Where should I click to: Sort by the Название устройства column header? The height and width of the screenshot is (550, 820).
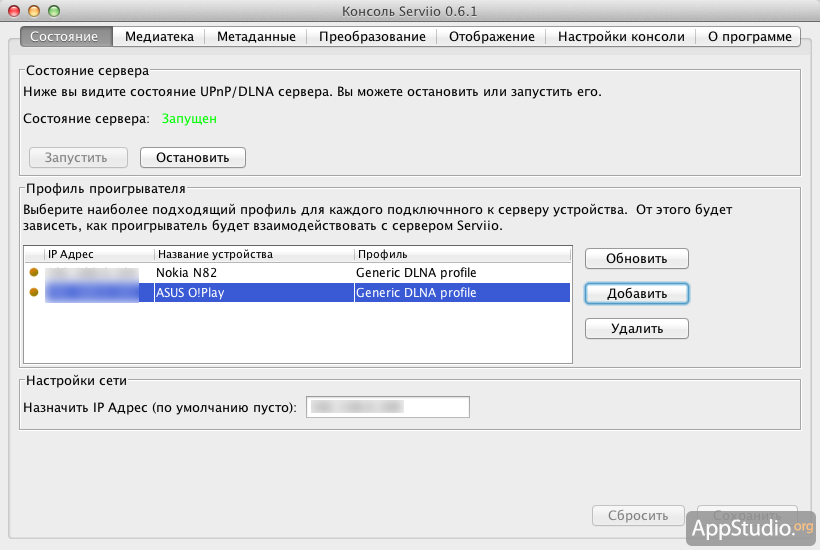(x=254, y=254)
